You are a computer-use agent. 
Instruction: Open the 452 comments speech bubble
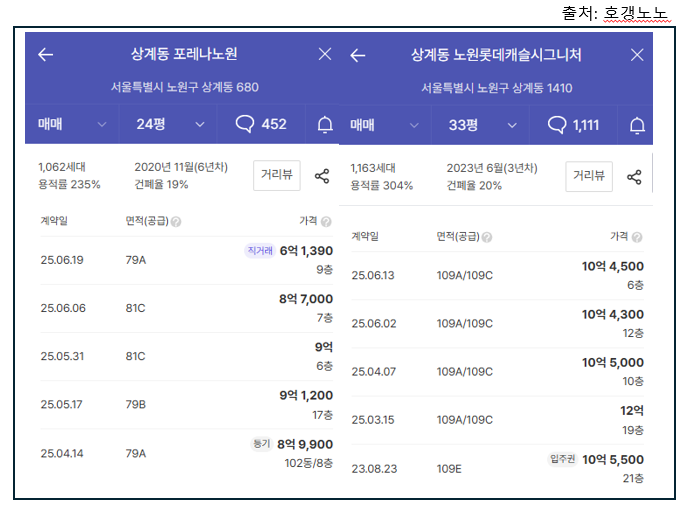tap(261, 124)
